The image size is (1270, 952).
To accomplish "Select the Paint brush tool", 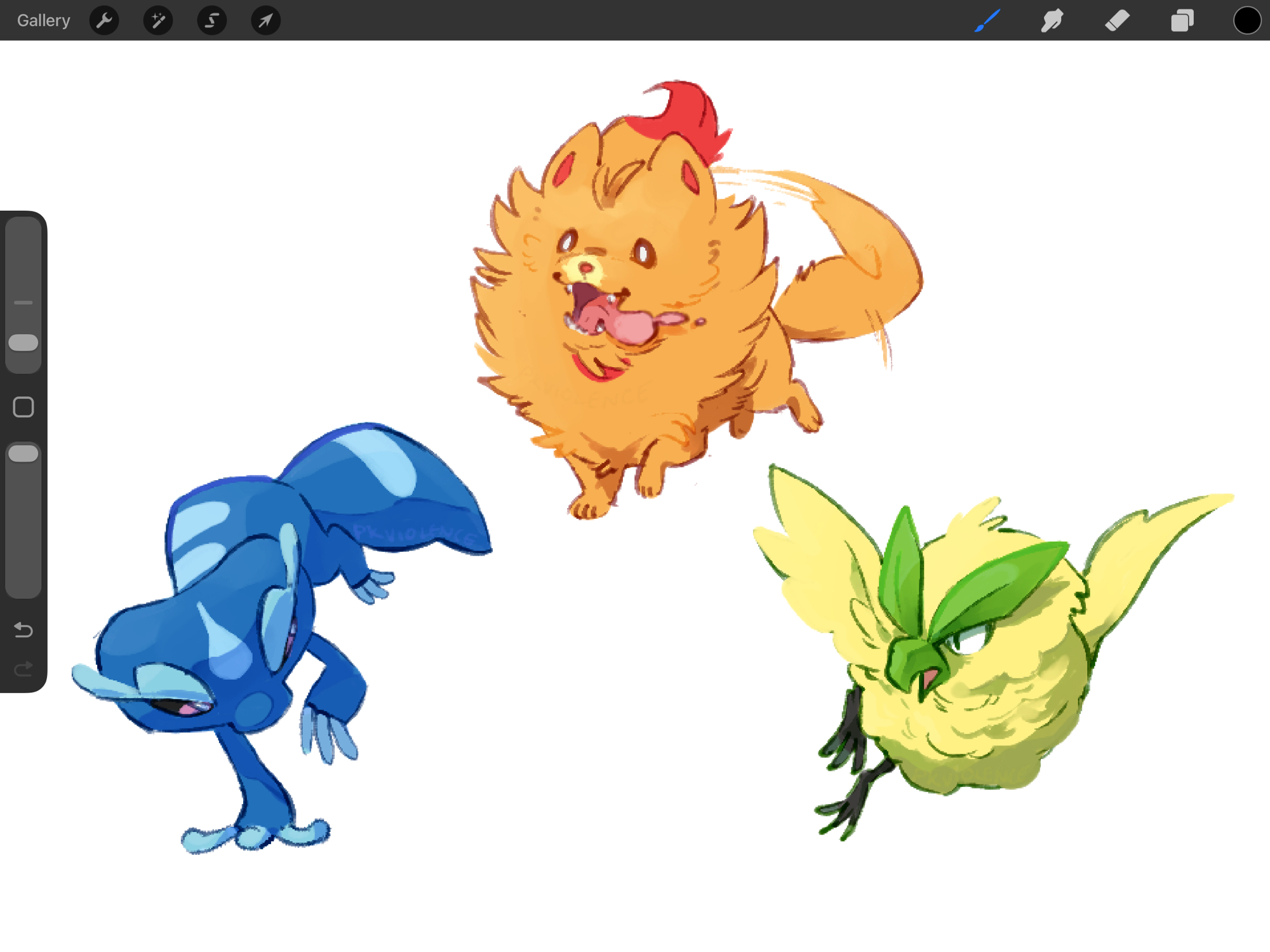I will coord(987,20).
